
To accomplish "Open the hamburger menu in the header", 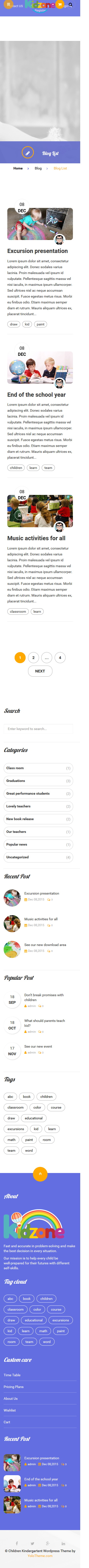I will tap(8, 5).
